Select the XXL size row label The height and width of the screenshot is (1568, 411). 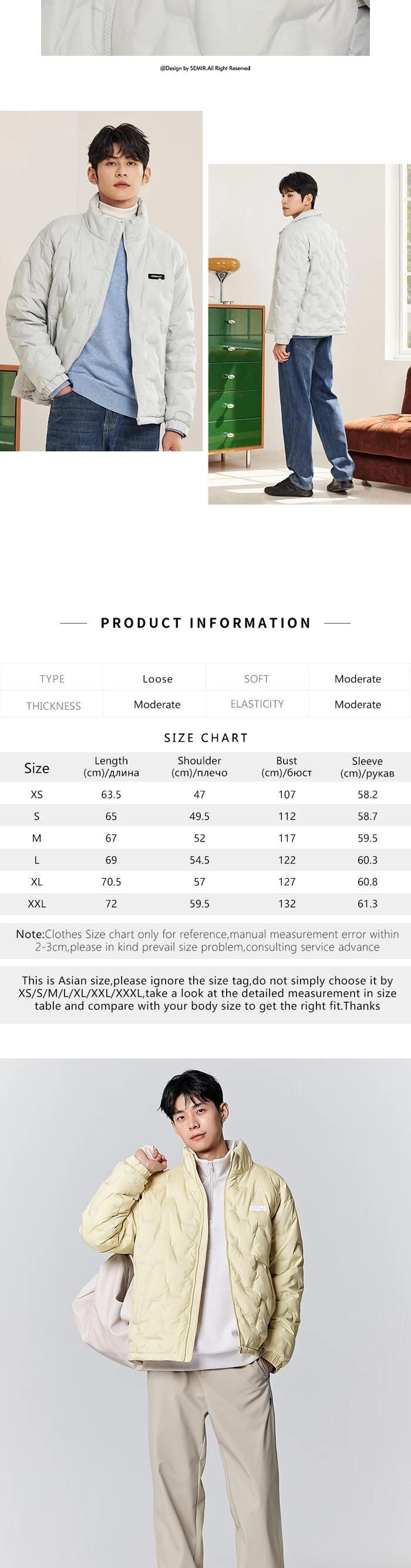tap(36, 904)
